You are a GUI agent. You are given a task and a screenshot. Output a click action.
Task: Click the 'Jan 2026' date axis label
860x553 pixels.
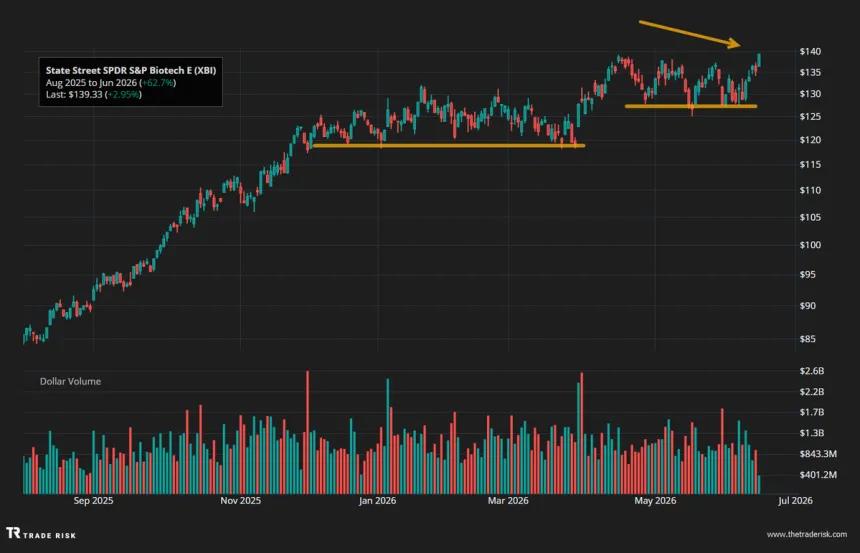coord(377,500)
